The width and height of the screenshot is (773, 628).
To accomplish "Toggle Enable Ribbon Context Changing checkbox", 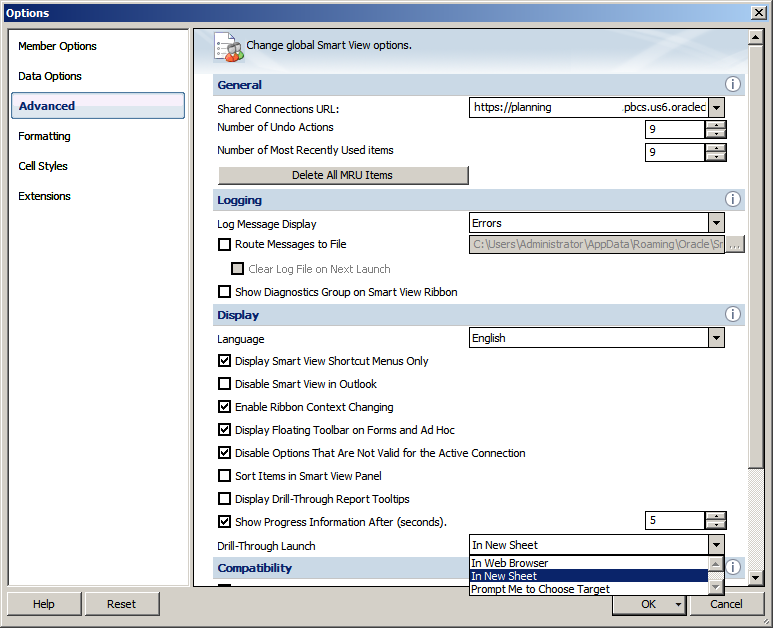I will click(224, 407).
